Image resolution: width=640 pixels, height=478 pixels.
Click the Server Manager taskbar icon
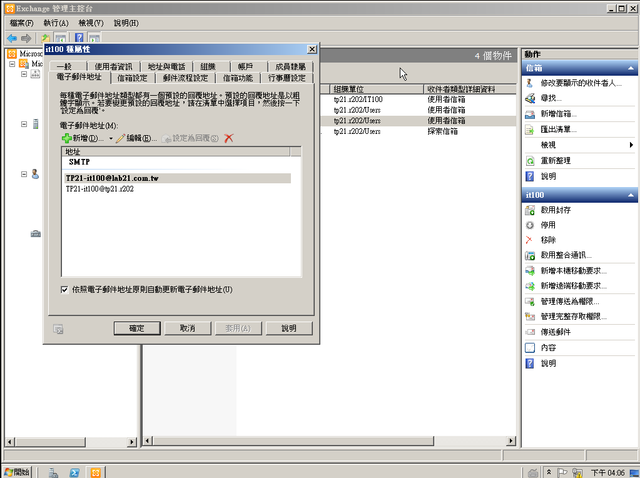[53, 472]
